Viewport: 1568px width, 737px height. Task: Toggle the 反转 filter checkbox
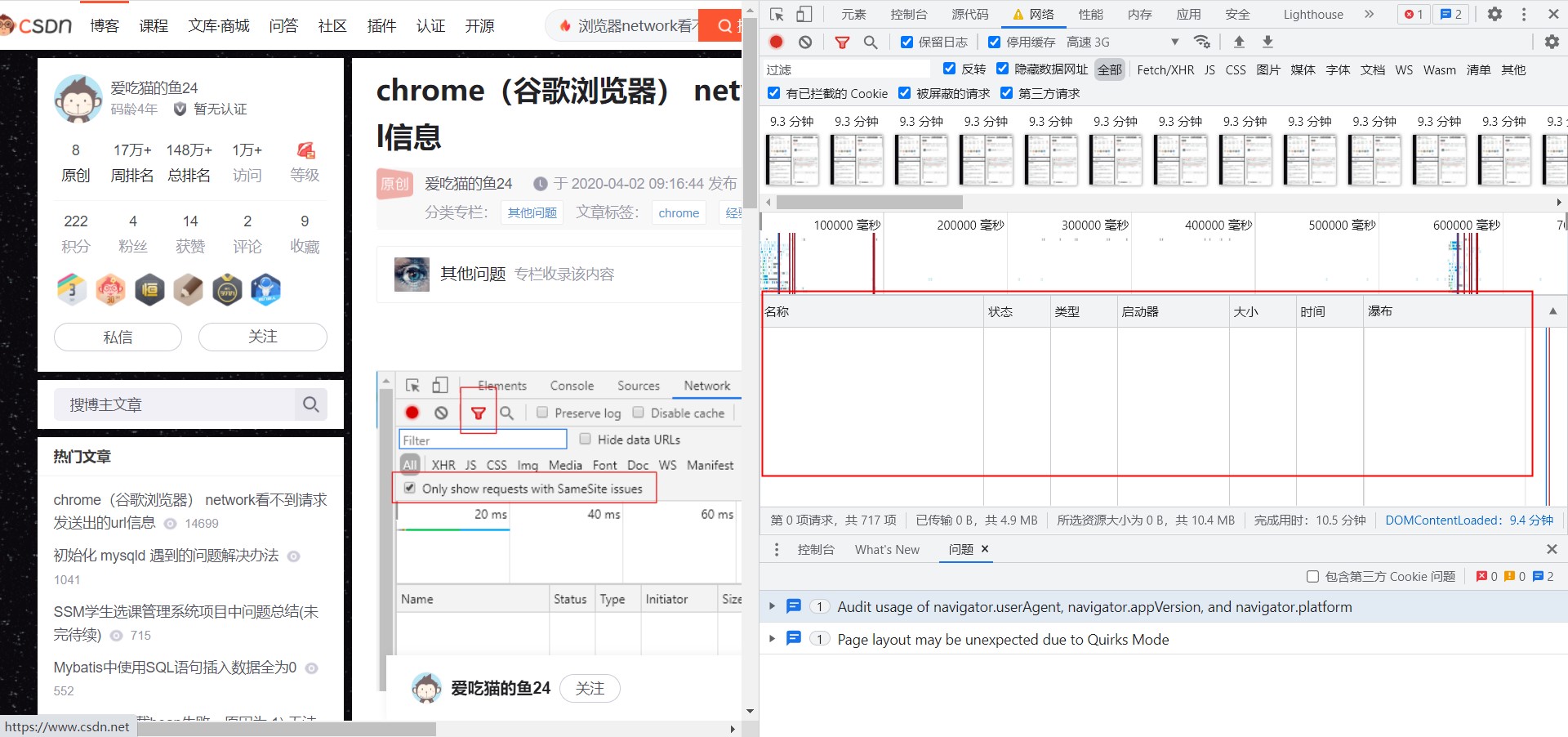coord(949,69)
